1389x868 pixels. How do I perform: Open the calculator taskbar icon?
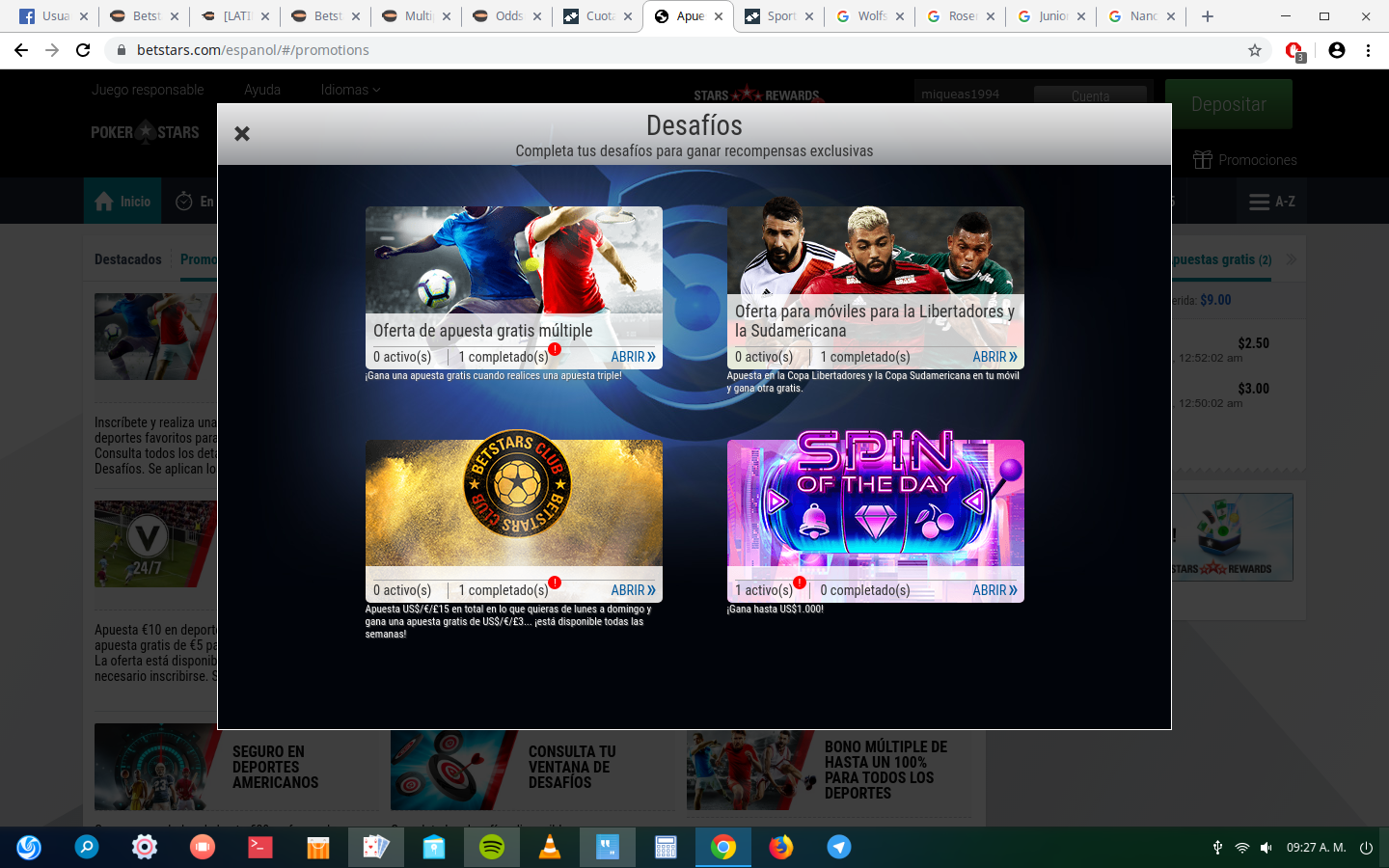(666, 847)
